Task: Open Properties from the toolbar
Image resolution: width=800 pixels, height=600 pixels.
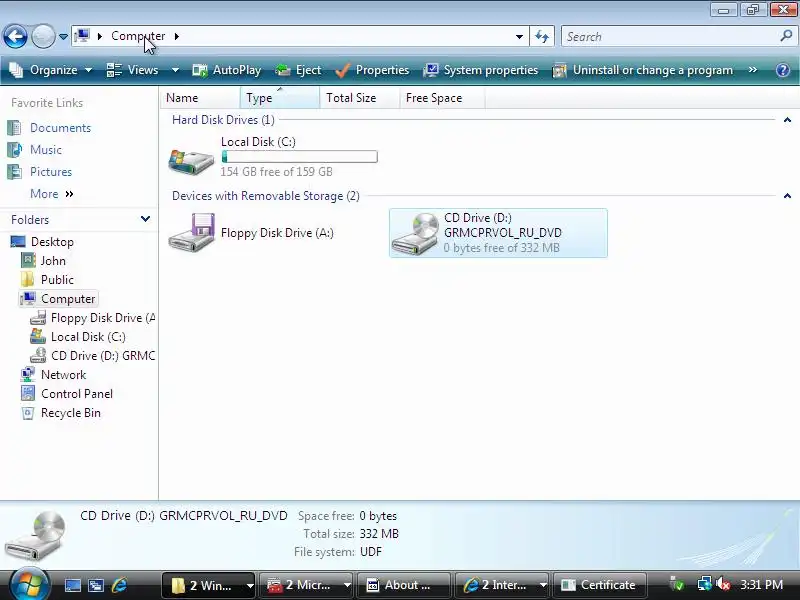Action: click(372, 70)
